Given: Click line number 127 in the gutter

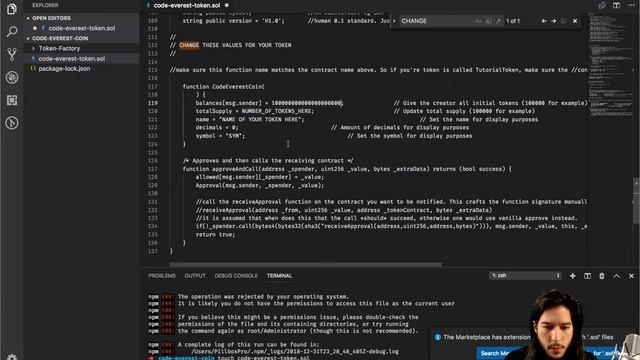Looking at the screenshot, I should point(153,169).
